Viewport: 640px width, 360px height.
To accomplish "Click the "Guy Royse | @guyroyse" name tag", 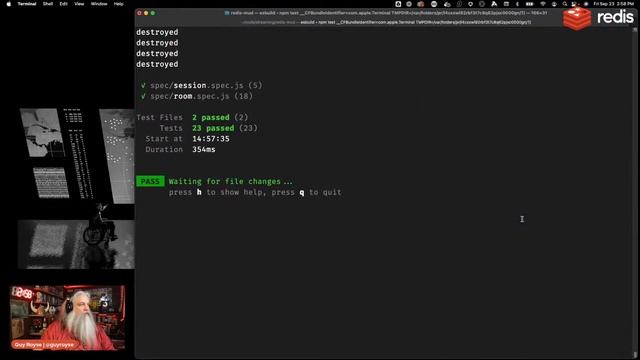I will 44,345.
